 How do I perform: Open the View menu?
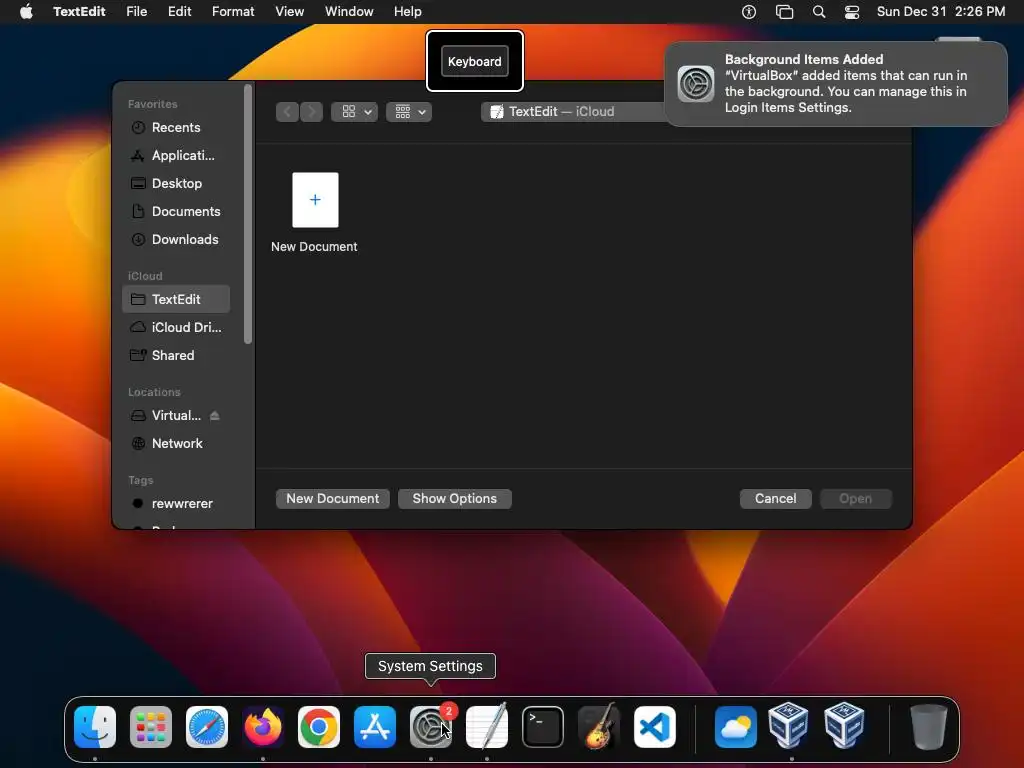(x=289, y=11)
